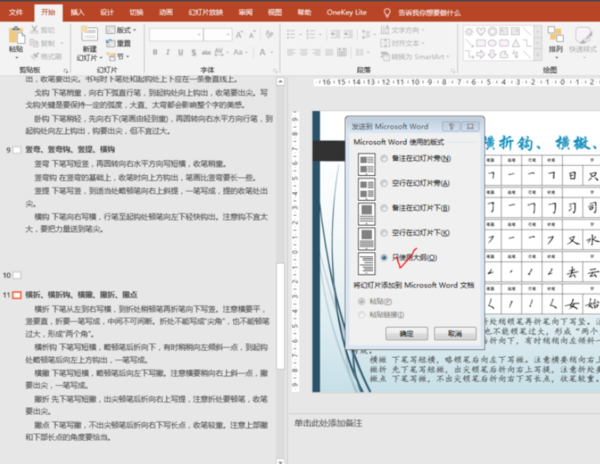
Task: Click the font color A button
Action: click(x=262, y=52)
